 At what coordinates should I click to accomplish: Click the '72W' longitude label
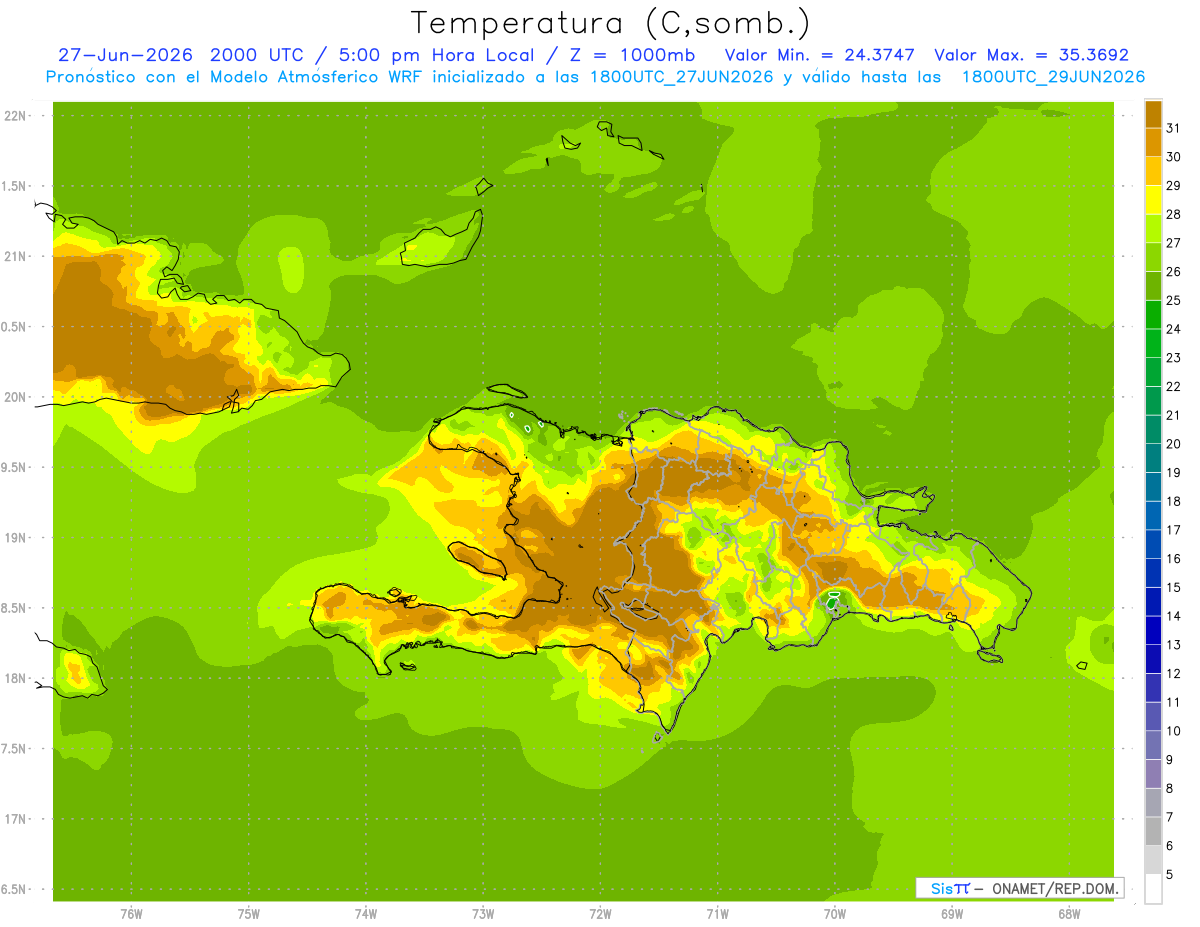(601, 914)
